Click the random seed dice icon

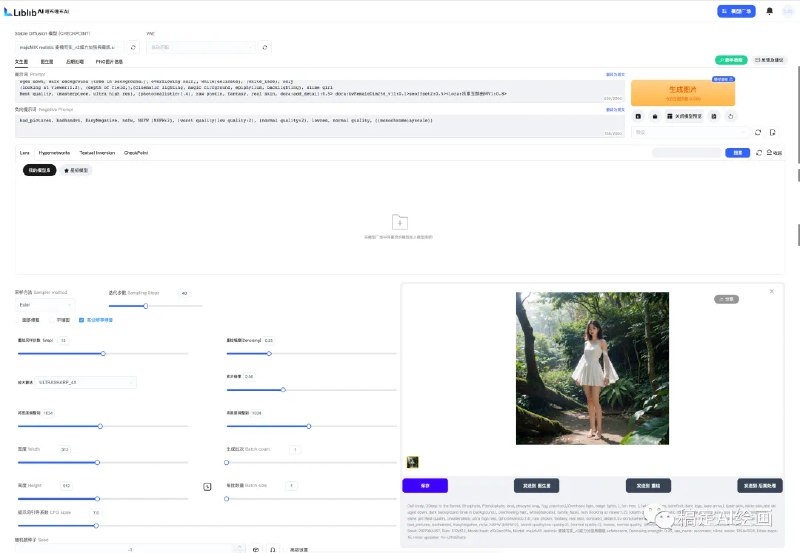pyautogui.click(x=256, y=549)
